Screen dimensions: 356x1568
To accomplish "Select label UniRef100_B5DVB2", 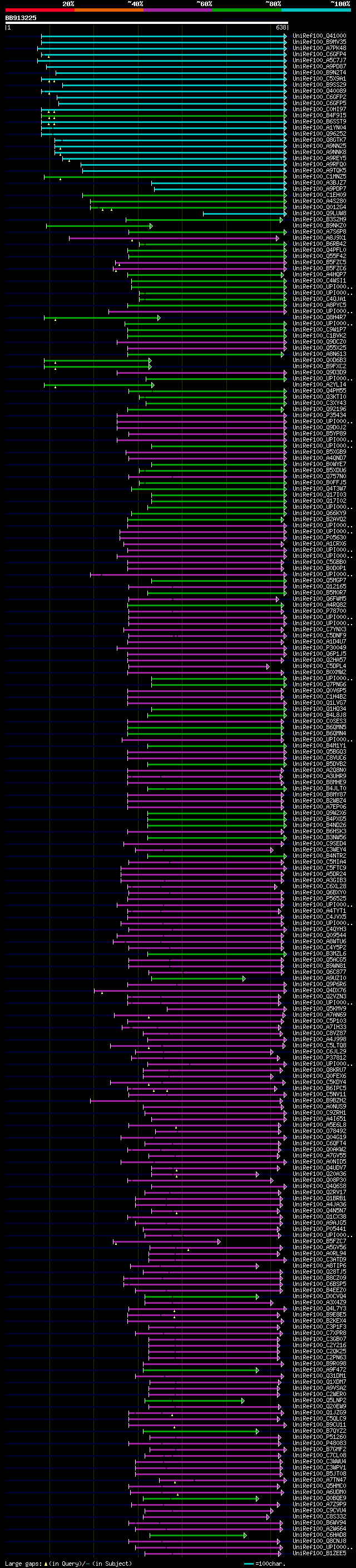I will click(319, 764).
